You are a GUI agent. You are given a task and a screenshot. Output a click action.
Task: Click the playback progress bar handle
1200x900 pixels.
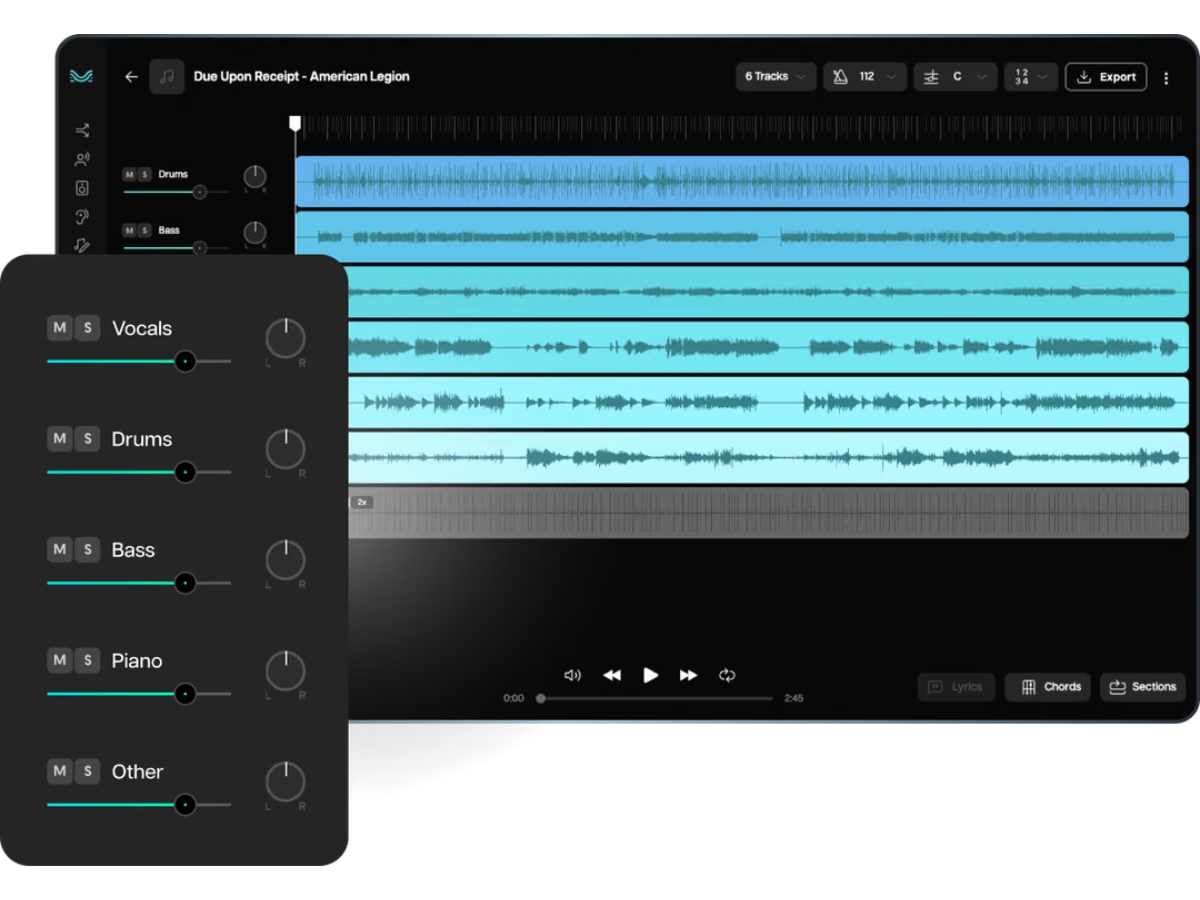click(541, 698)
